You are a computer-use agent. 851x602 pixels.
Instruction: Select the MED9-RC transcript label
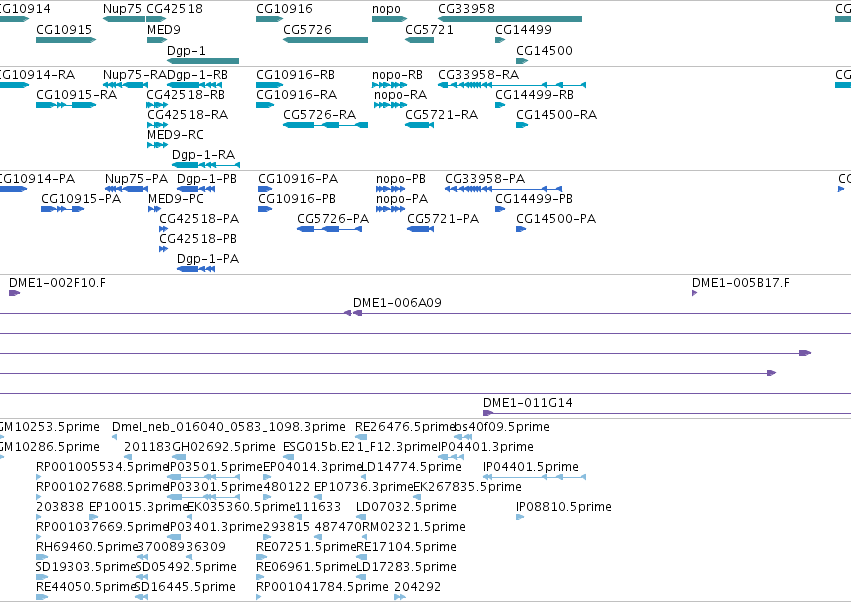point(175,135)
